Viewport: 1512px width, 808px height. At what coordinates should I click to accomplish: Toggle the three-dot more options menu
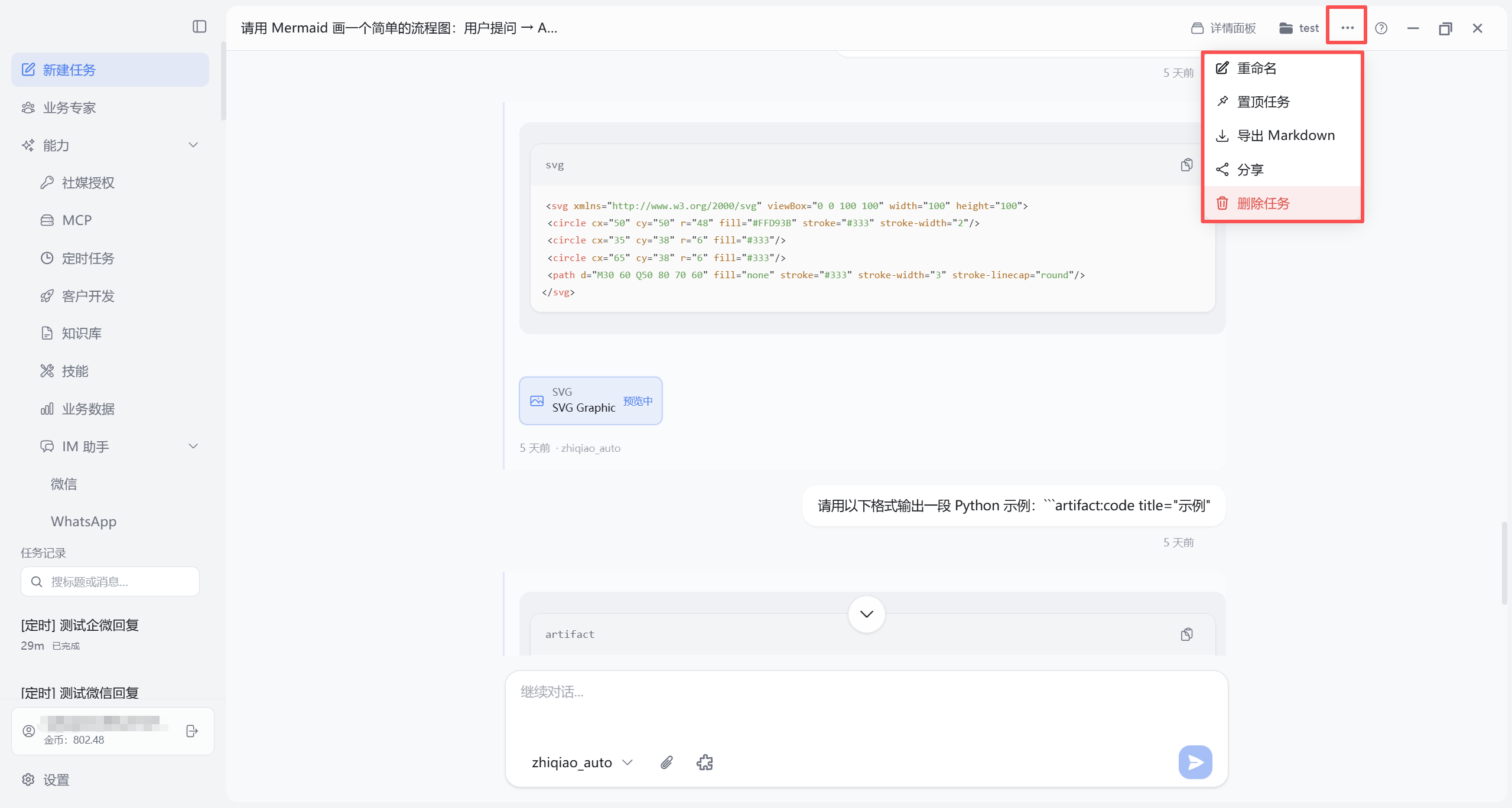point(1347,28)
